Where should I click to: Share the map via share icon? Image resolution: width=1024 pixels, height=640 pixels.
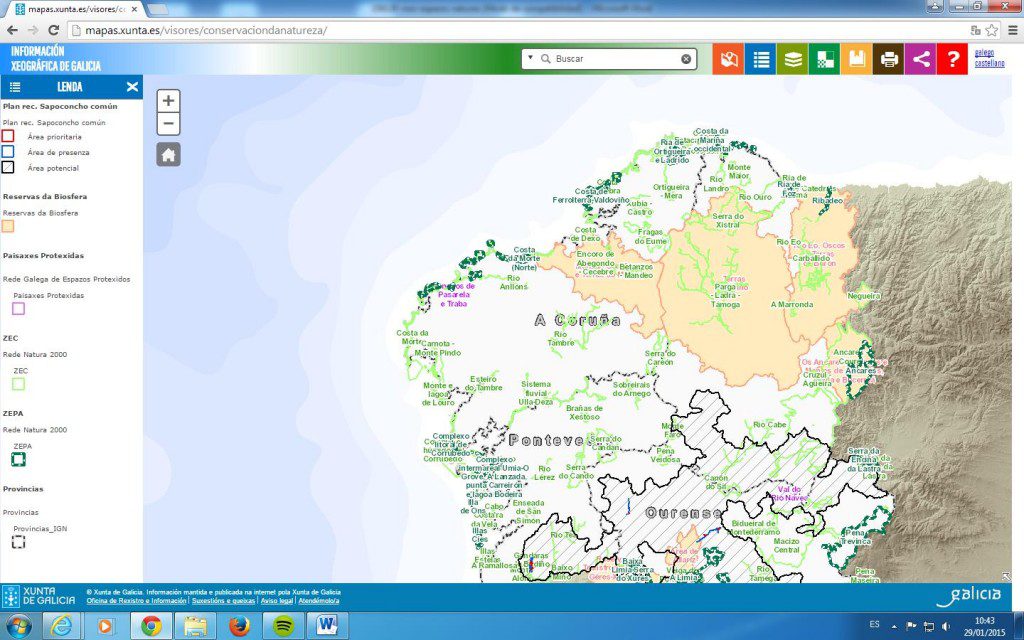click(921, 59)
